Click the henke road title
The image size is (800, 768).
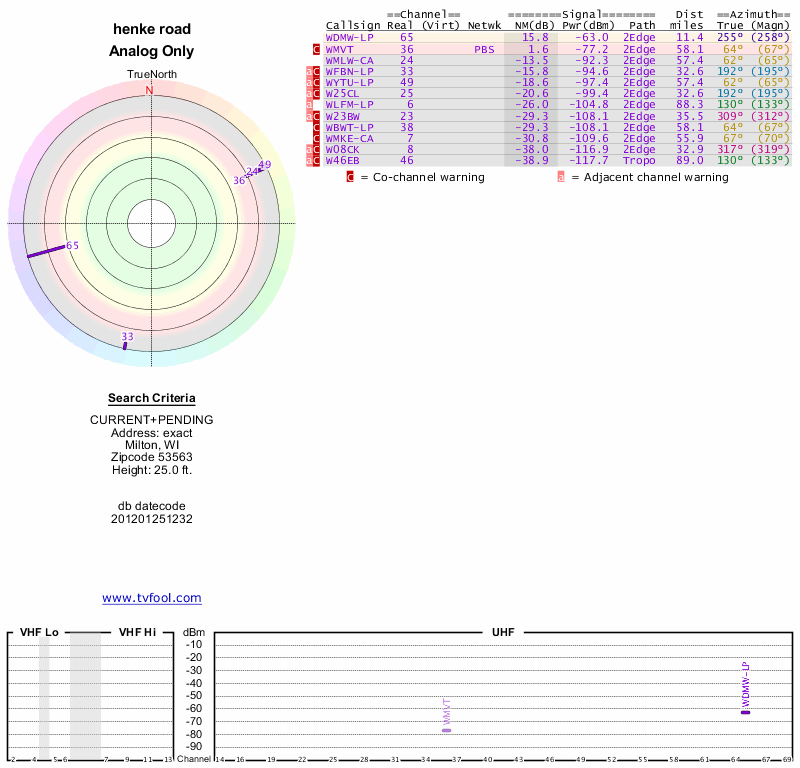click(152, 29)
